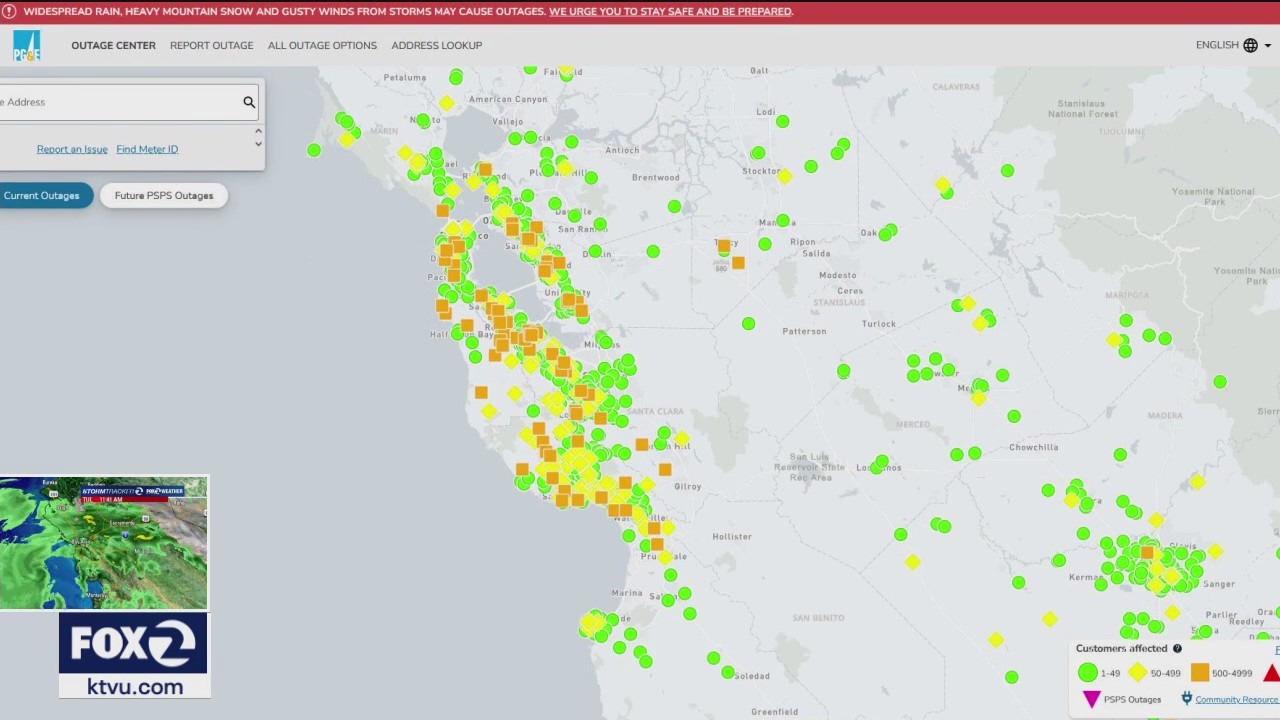This screenshot has height=720, width=1280.
Task: Toggle the yellow 50-499 legend filter
Action: [x=1137, y=673]
